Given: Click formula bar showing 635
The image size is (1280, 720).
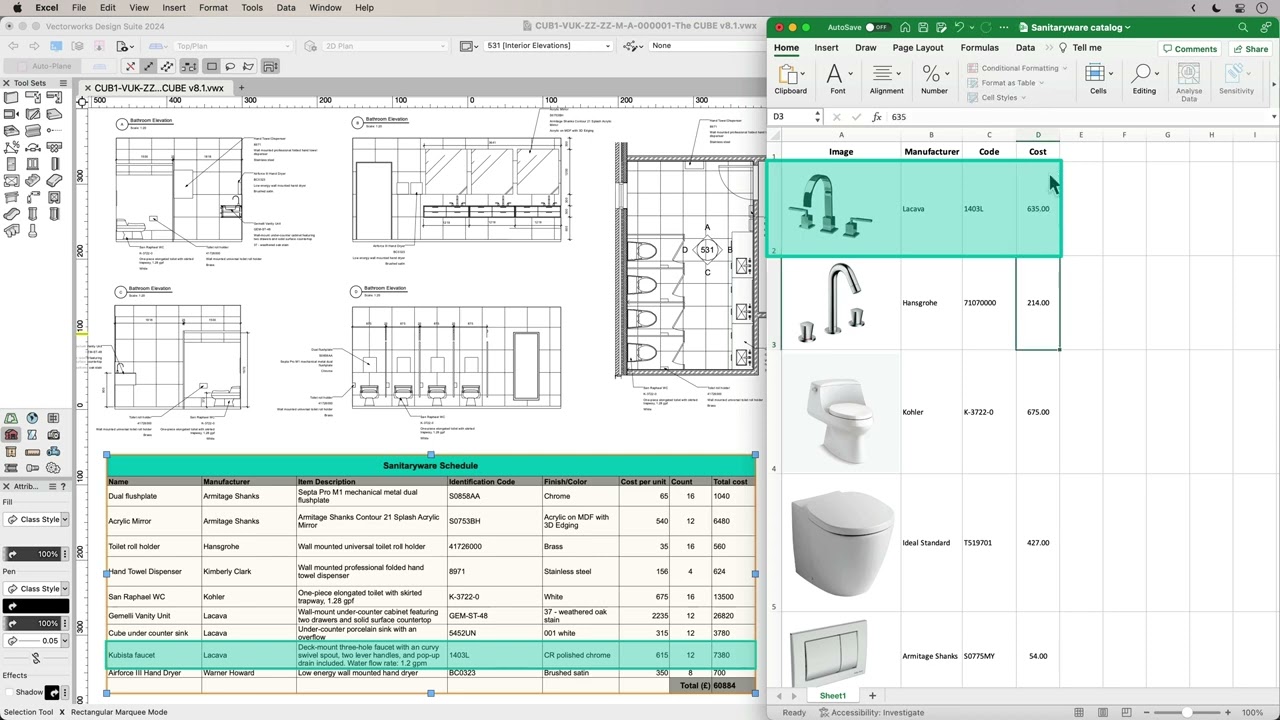Looking at the screenshot, I should click(x=1080, y=117).
